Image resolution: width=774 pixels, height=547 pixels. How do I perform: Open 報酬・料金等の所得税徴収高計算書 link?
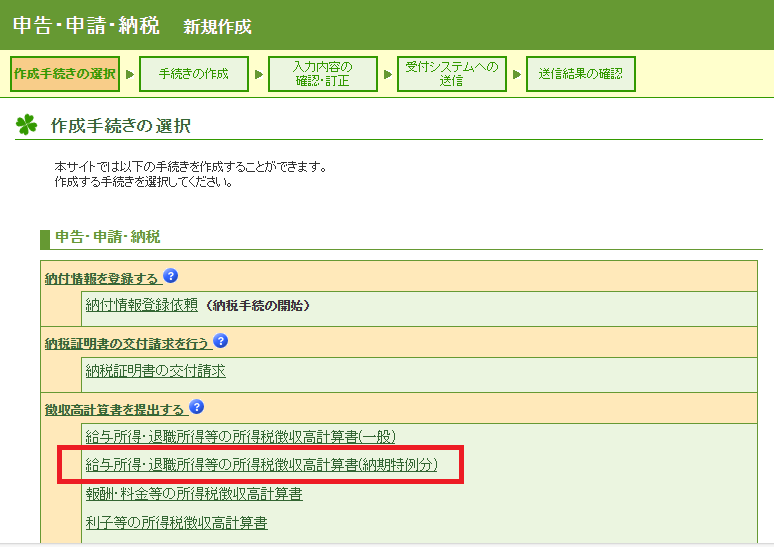(194, 494)
